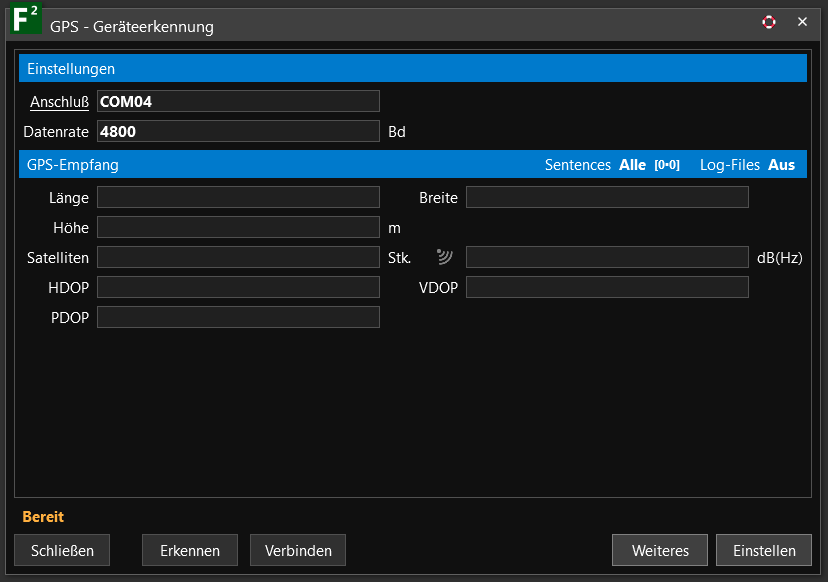This screenshot has height=582, width=828.
Task: Click the dB(Hz) signal strength field
Action: pos(607,257)
